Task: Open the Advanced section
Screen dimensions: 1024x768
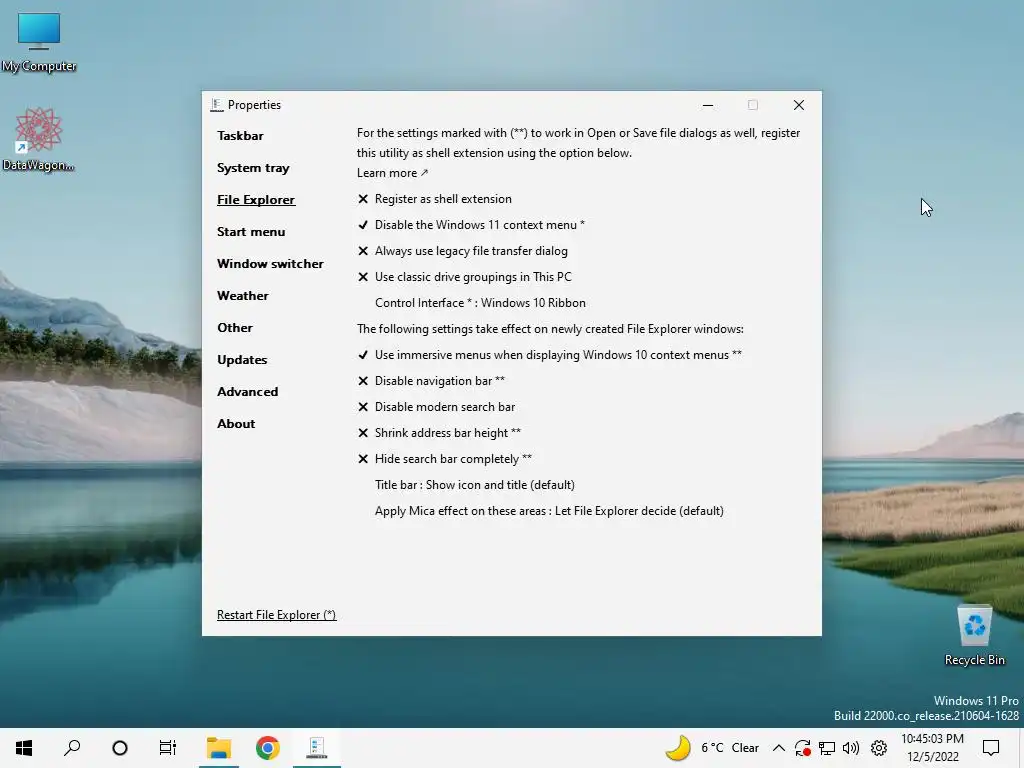Action: [x=248, y=392]
